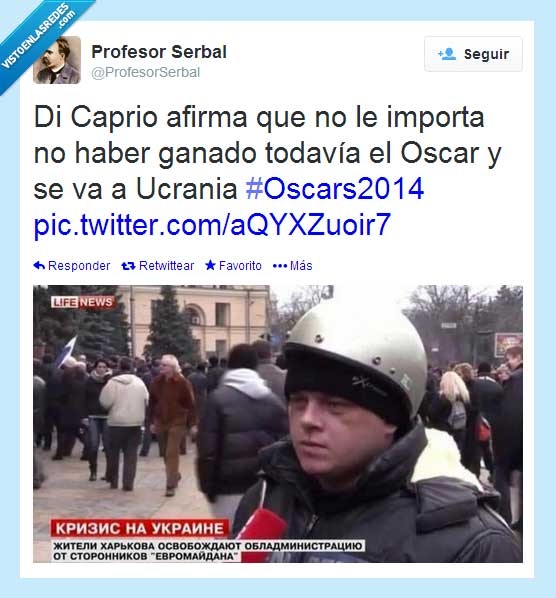Click the LIFE NEWS logo in the photo
This screenshot has height=598, width=556.
(83, 302)
